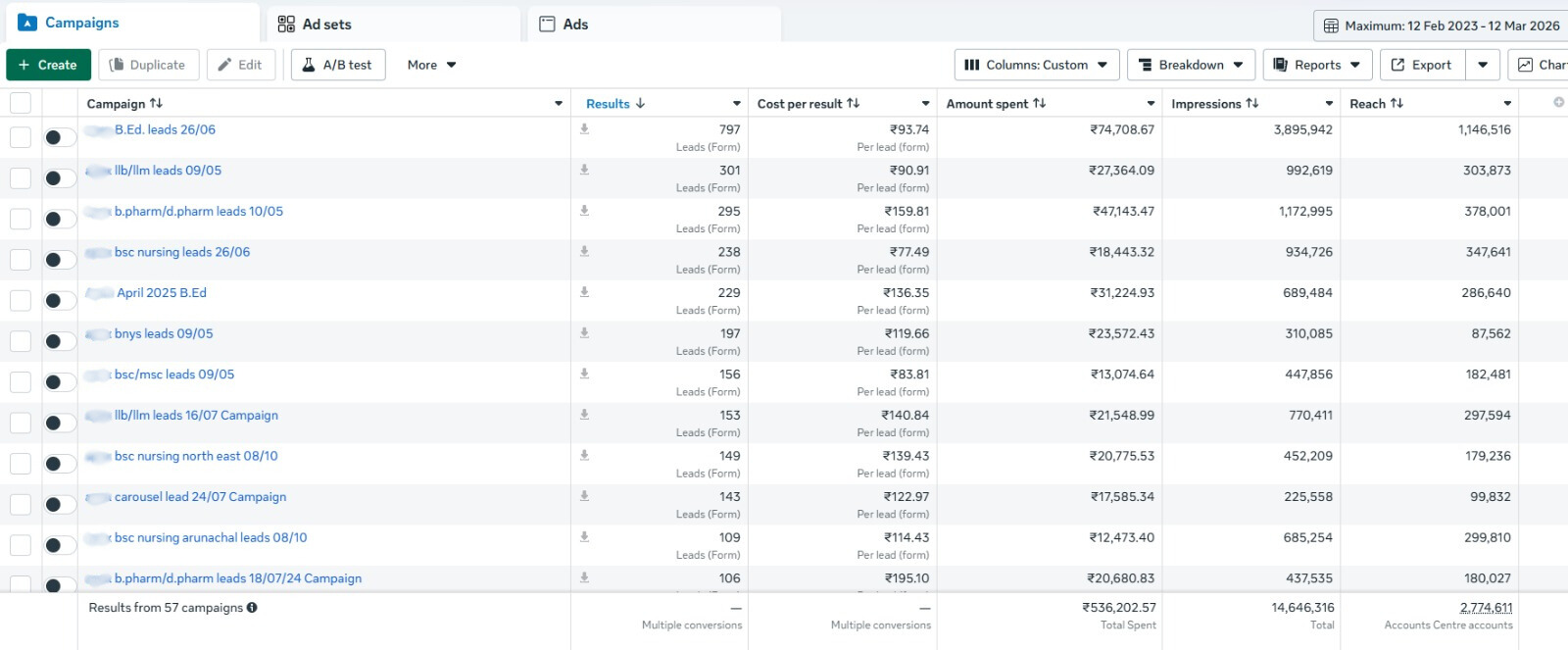Check the select-all campaigns header checkbox
Image resolution: width=1568 pixels, height=650 pixels.
pos(21,103)
